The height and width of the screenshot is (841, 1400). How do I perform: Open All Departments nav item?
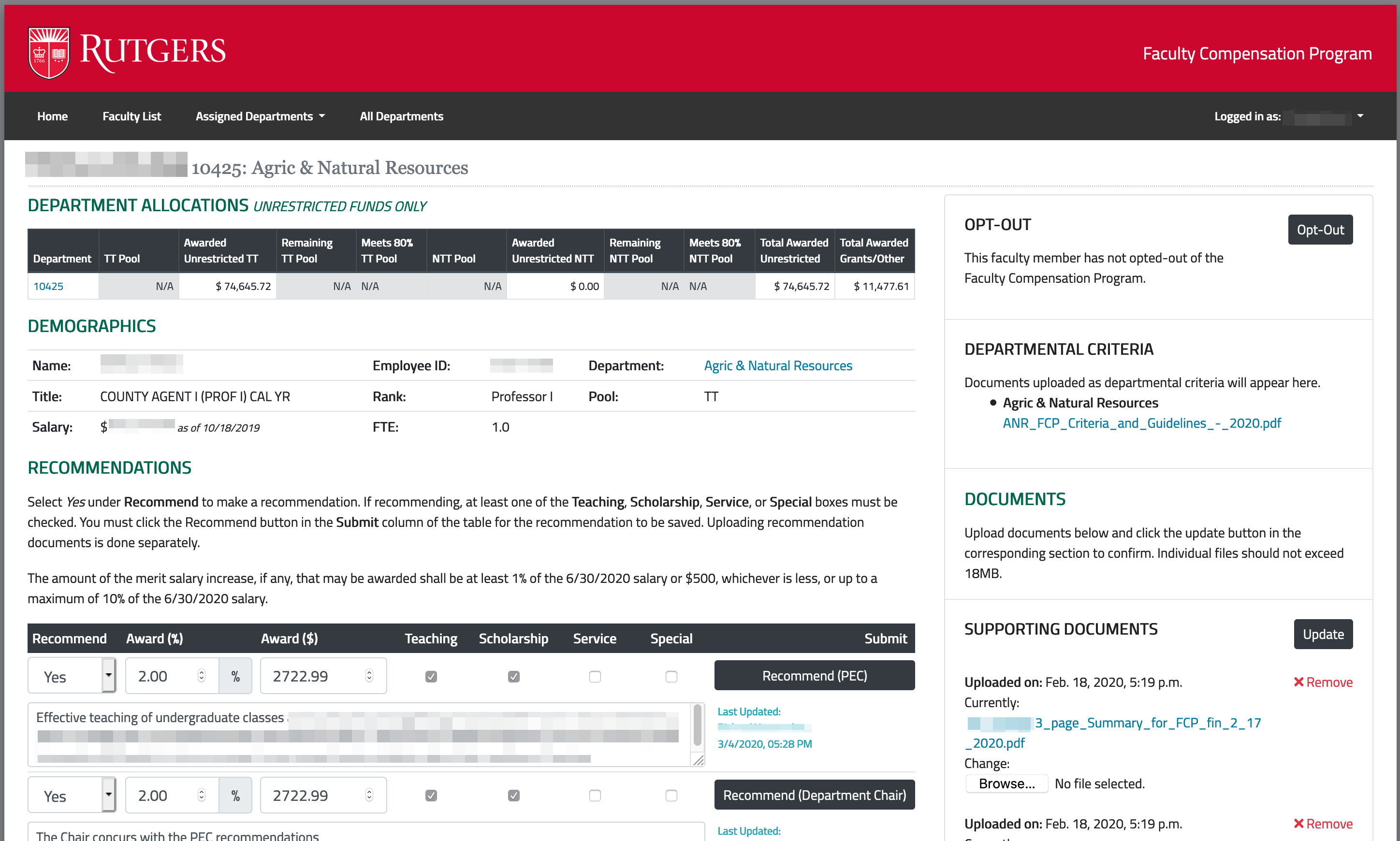click(x=401, y=116)
